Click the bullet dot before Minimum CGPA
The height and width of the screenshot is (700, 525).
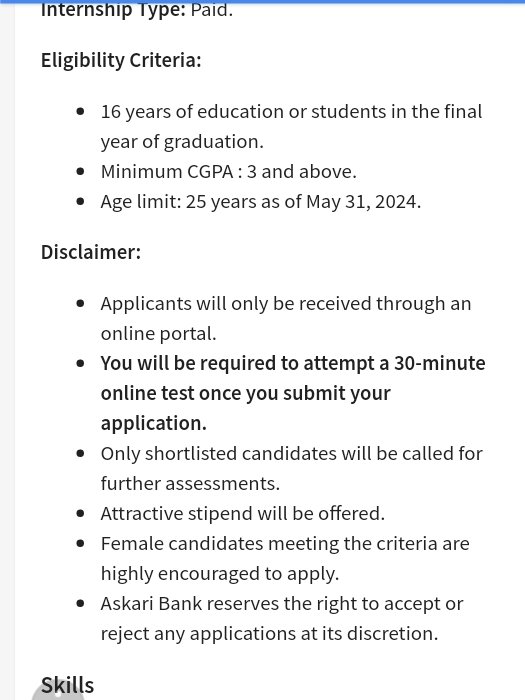coord(80,171)
